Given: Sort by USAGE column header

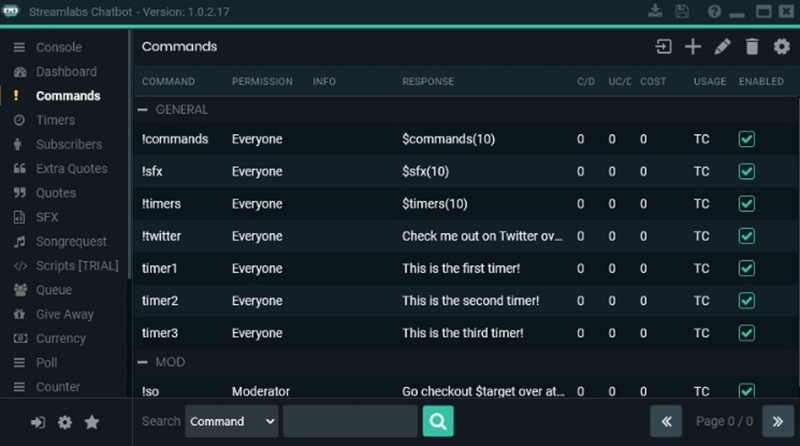Looking at the screenshot, I should click(x=710, y=82).
